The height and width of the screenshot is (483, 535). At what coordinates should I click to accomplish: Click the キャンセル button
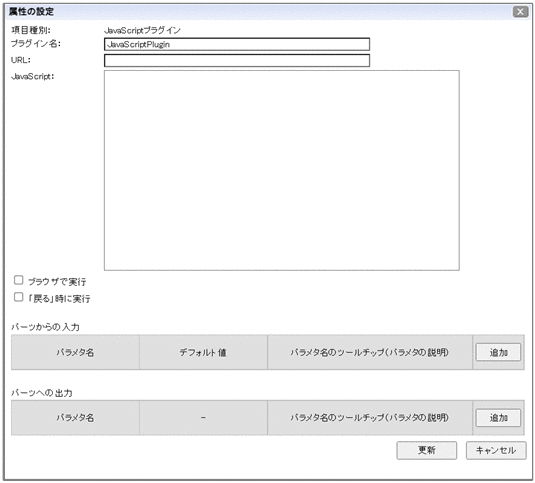[x=496, y=450]
